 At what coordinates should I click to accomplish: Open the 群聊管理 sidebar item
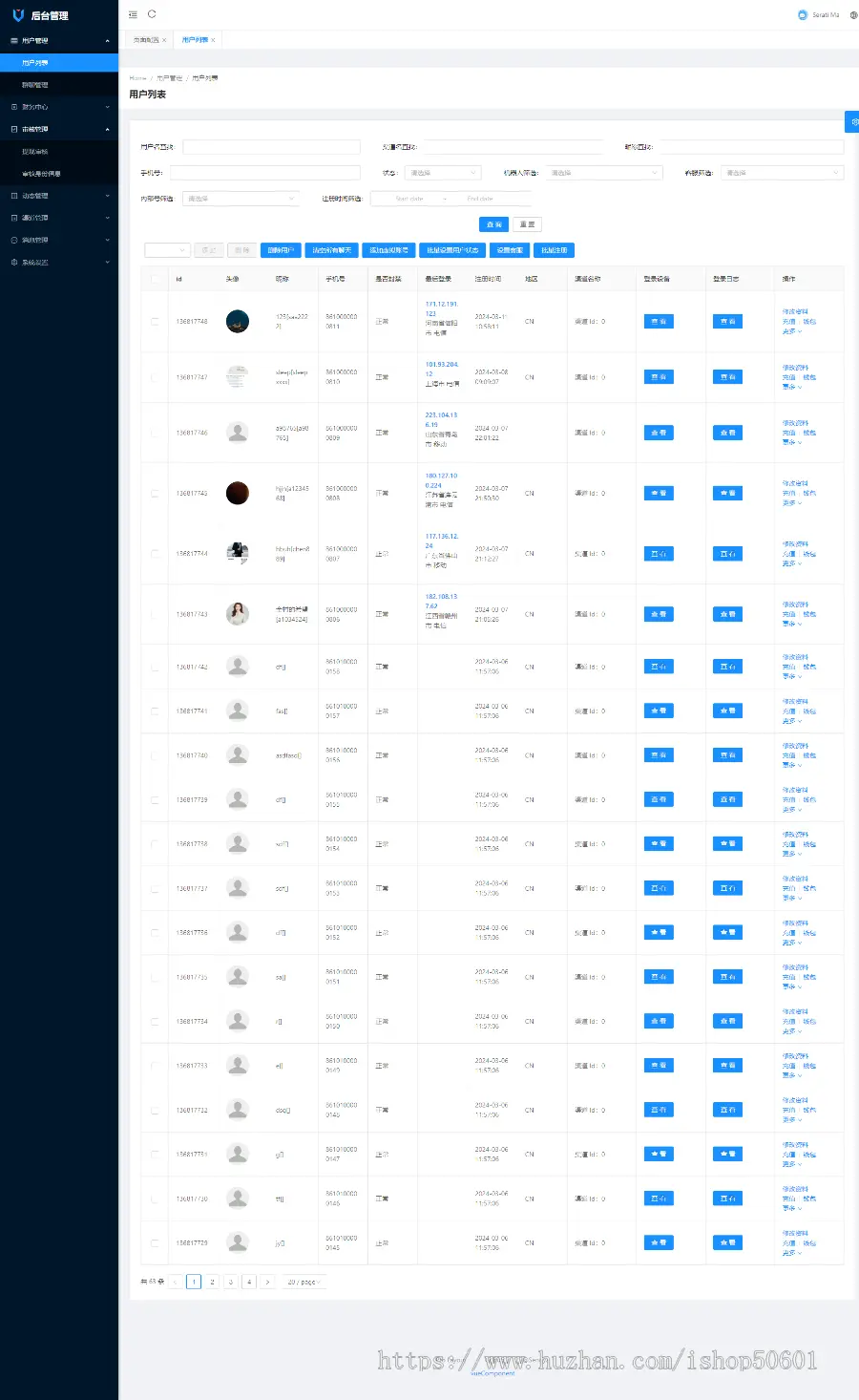pyautogui.click(x=59, y=85)
